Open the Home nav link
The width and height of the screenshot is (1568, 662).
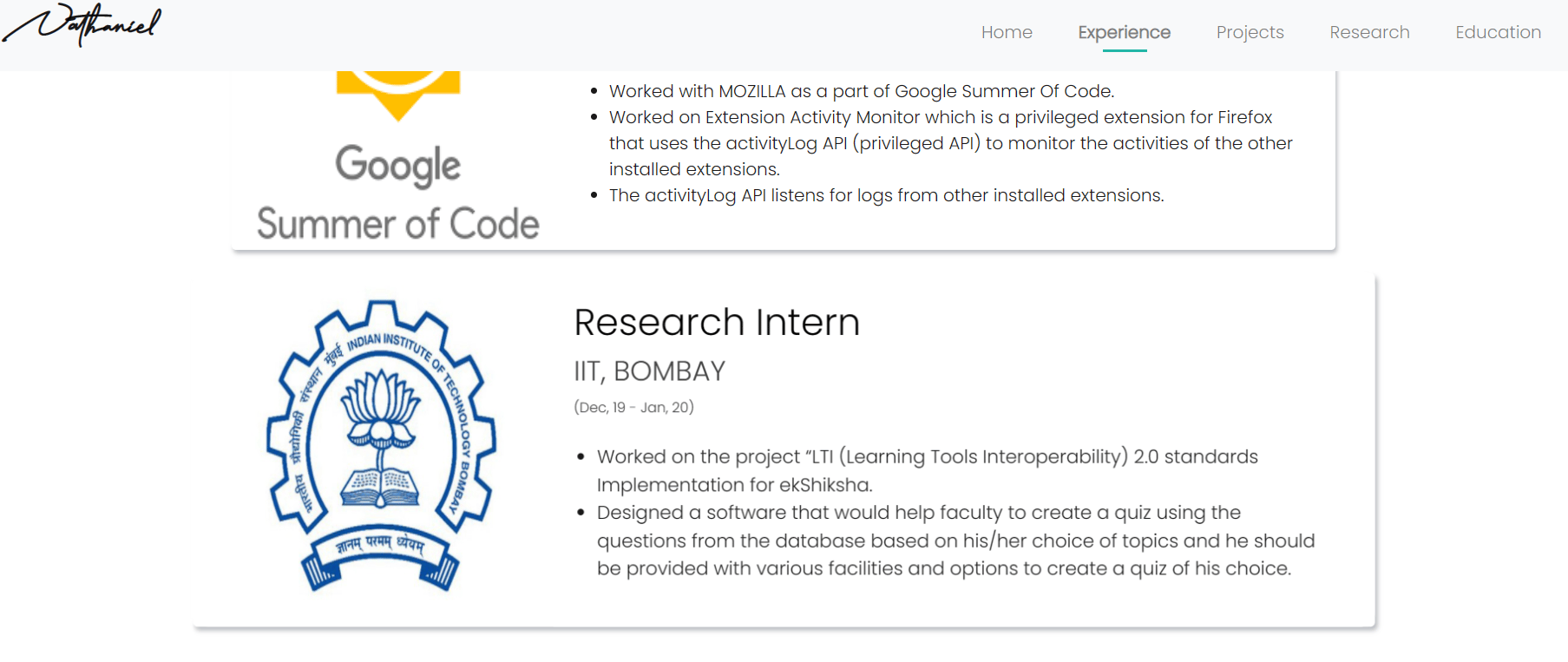pyautogui.click(x=1007, y=32)
